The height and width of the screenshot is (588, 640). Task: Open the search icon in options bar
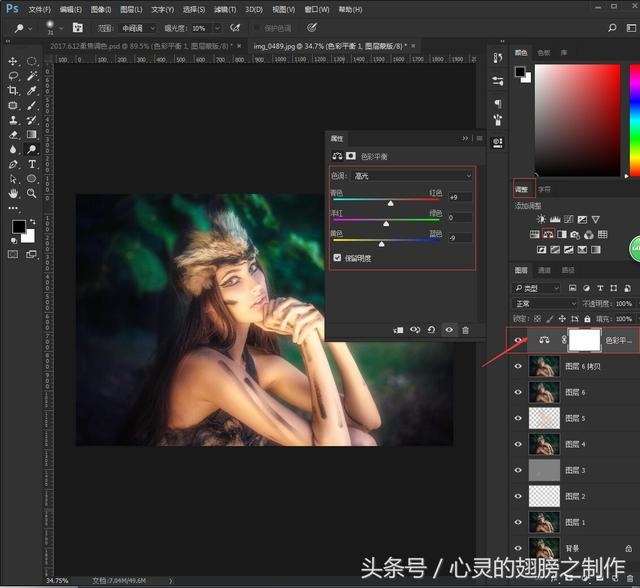point(612,28)
